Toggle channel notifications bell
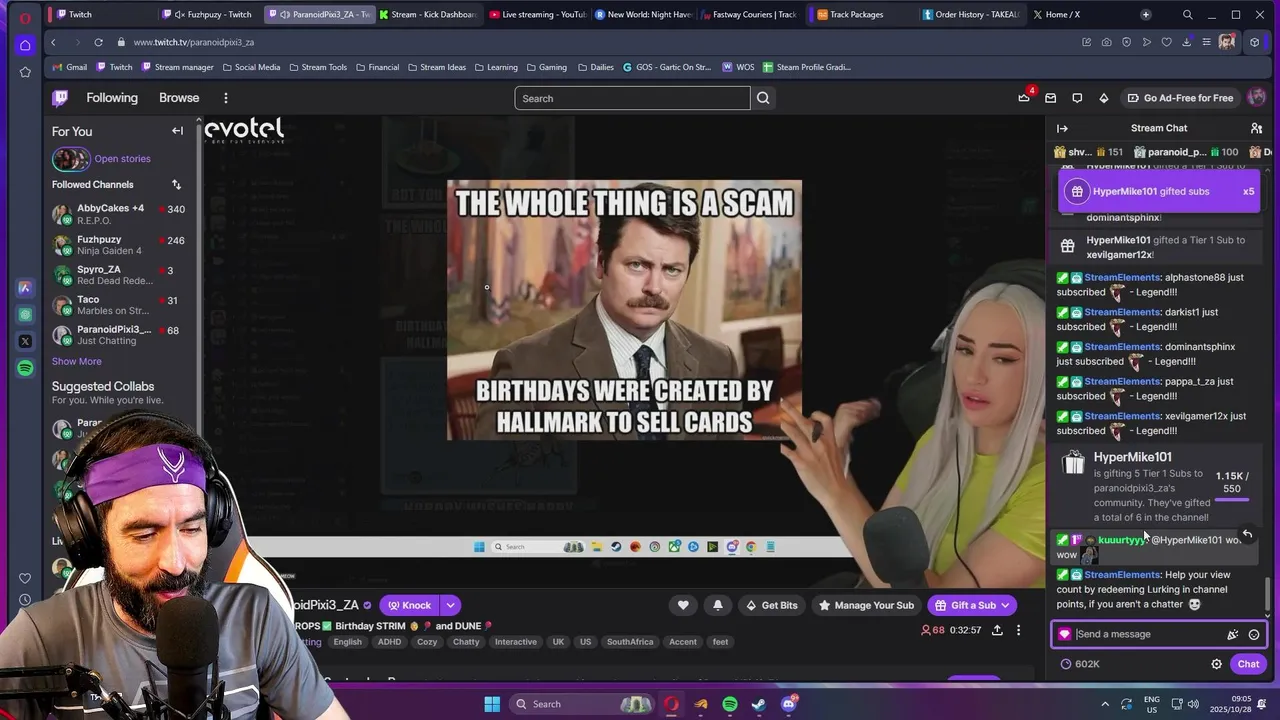The width and height of the screenshot is (1280, 720). click(717, 605)
